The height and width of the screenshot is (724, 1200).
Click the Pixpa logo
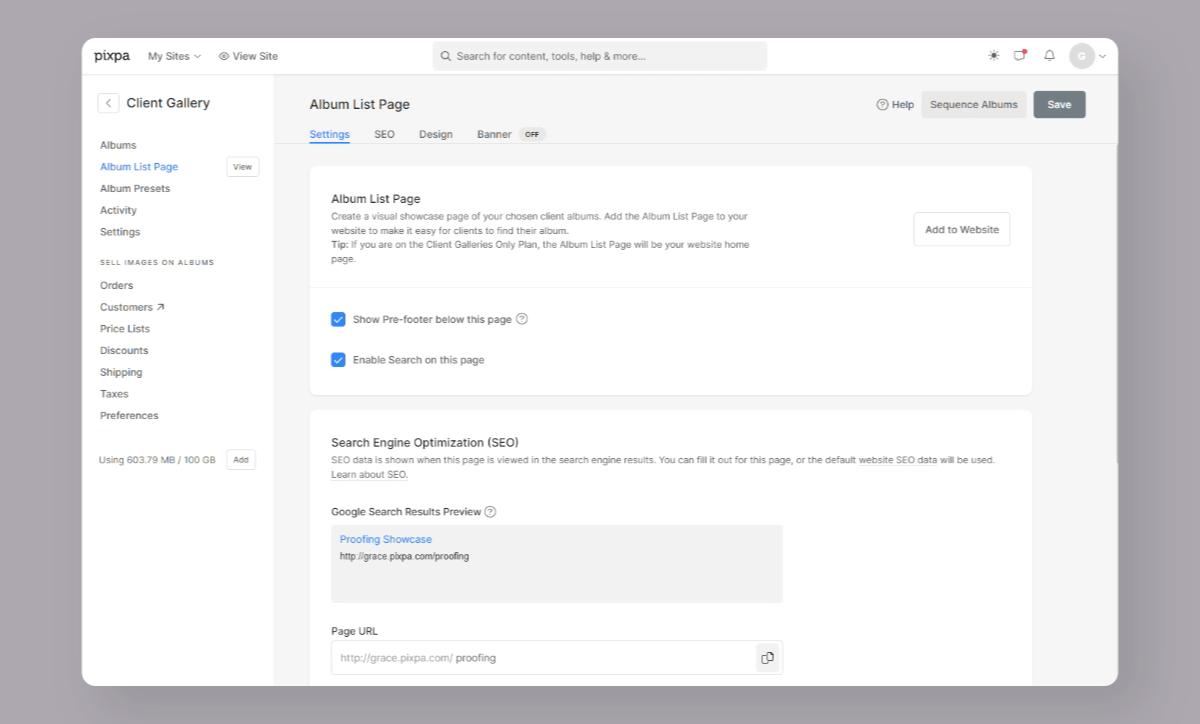(112, 56)
